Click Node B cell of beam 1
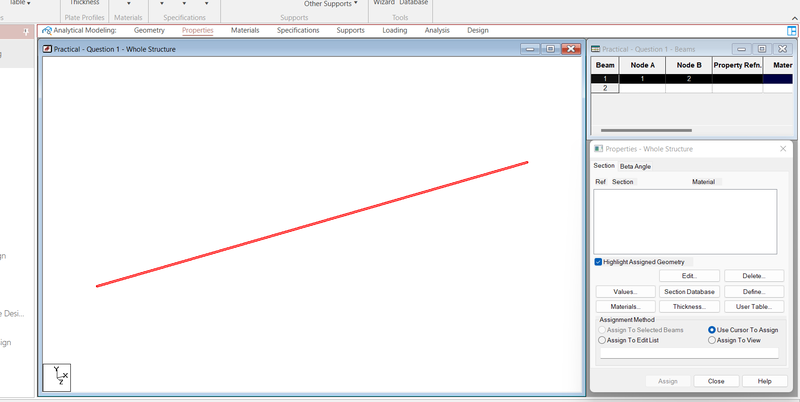Viewport: 800px width, 402px height. coord(689,79)
